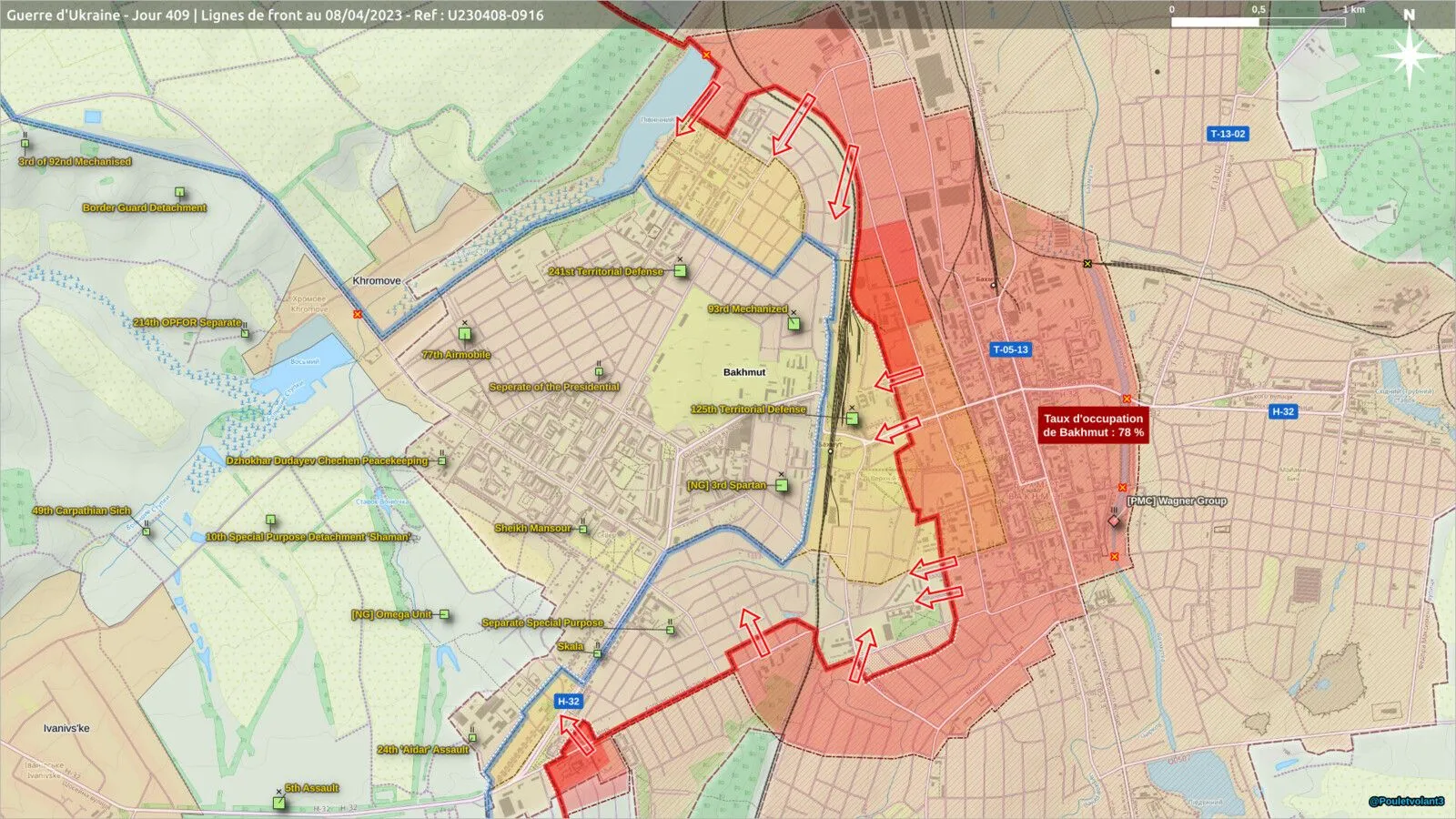This screenshot has width=1456, height=819.
Task: Click the T-13-02 road sign label
Action: point(1228,134)
